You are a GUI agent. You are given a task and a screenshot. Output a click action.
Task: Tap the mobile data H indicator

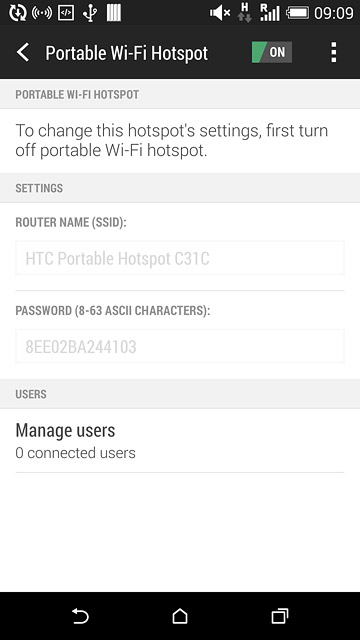(x=244, y=12)
